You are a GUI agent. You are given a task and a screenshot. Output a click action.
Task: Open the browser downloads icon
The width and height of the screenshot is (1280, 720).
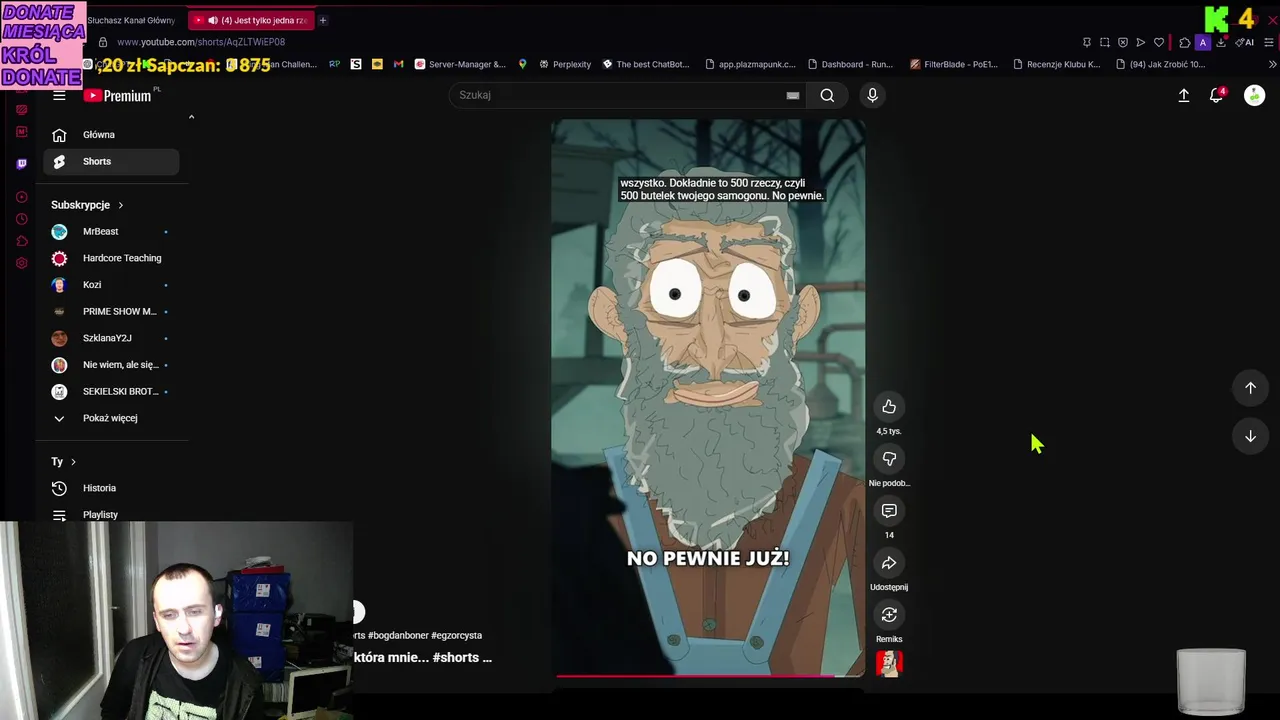[x=1221, y=42]
